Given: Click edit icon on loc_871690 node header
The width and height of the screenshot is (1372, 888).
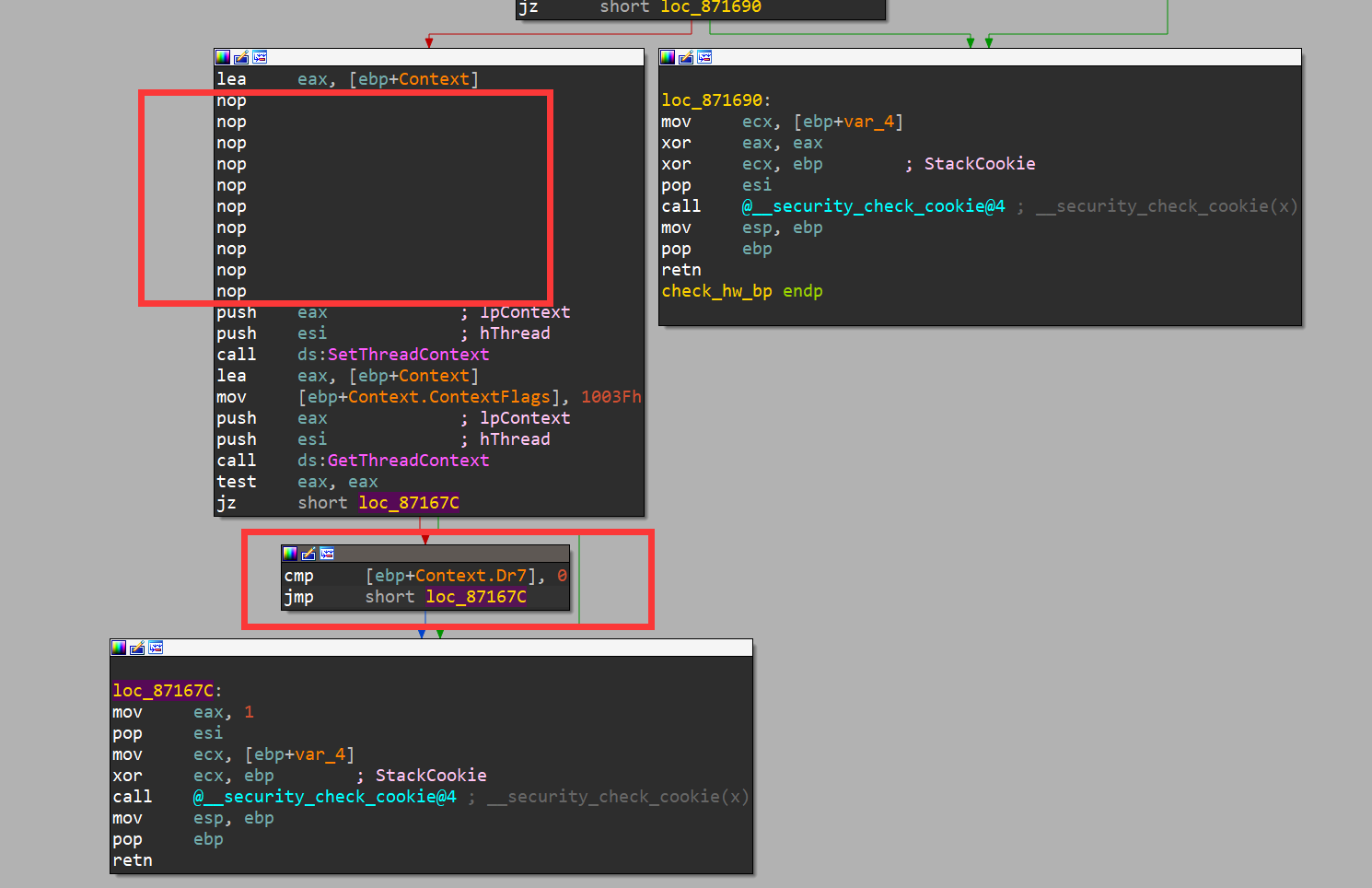Looking at the screenshot, I should (x=686, y=57).
